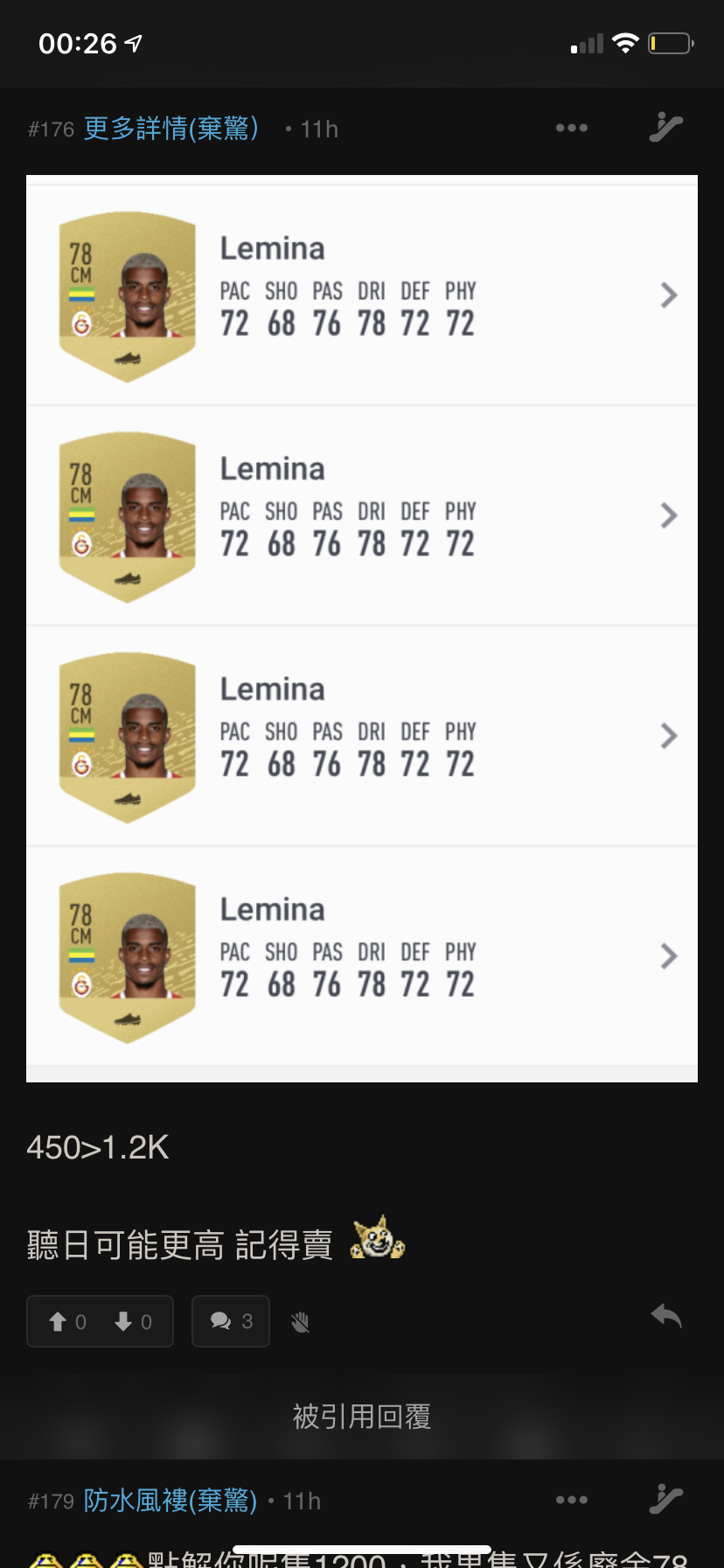Screen dimensions: 724x1568
Task: Tap the location arrow in status bar
Action: coord(134,43)
